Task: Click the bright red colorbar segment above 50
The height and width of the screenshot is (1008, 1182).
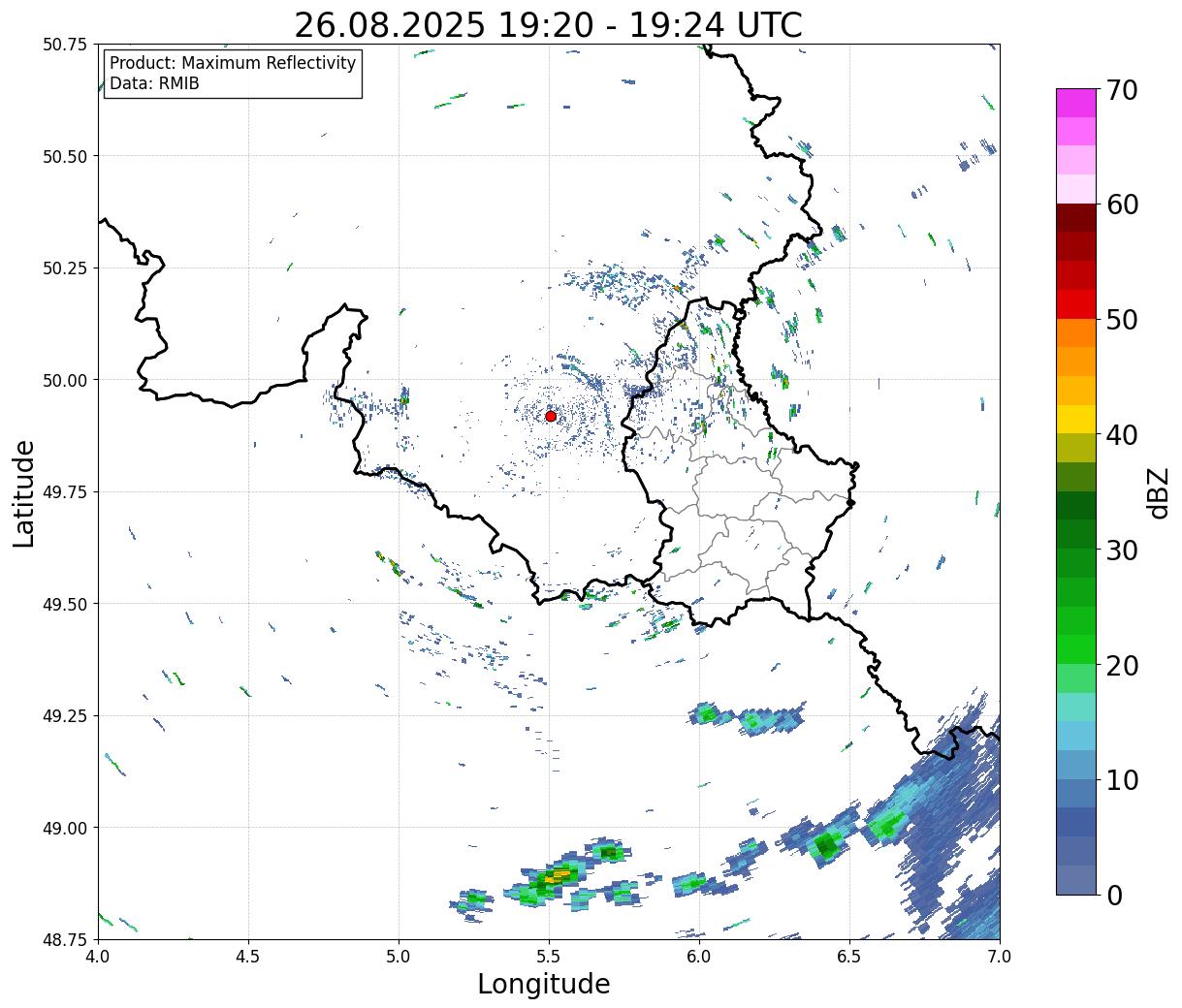Action: point(1076,304)
